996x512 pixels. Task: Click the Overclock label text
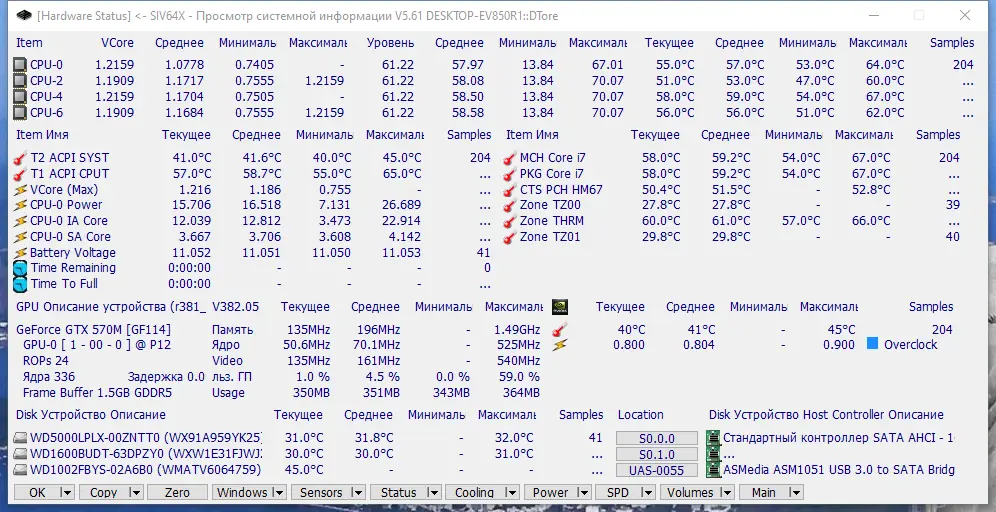pos(910,344)
